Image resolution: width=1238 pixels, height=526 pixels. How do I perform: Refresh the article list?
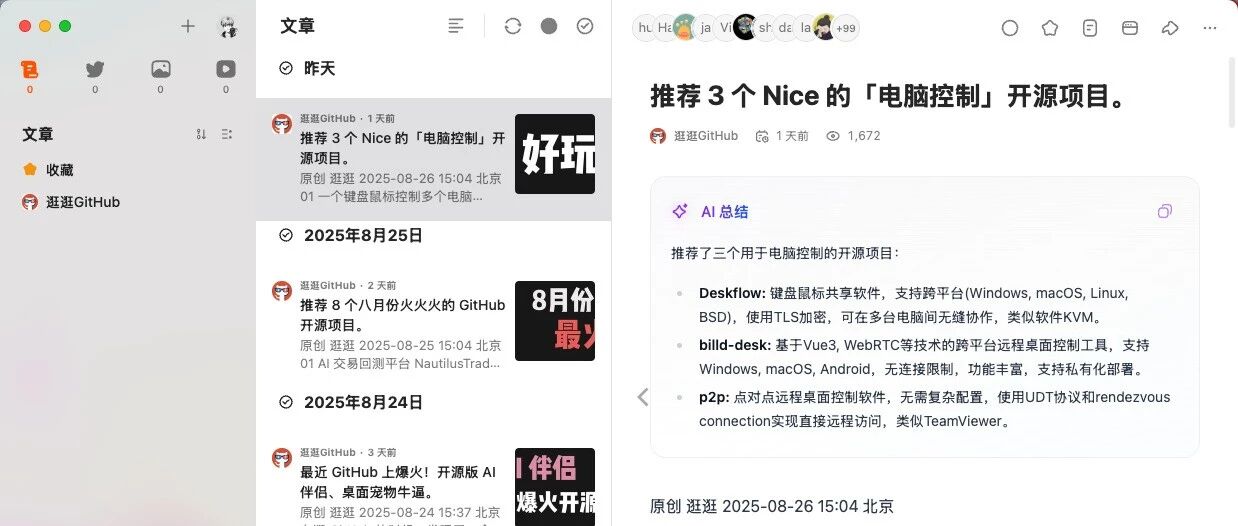pos(513,26)
